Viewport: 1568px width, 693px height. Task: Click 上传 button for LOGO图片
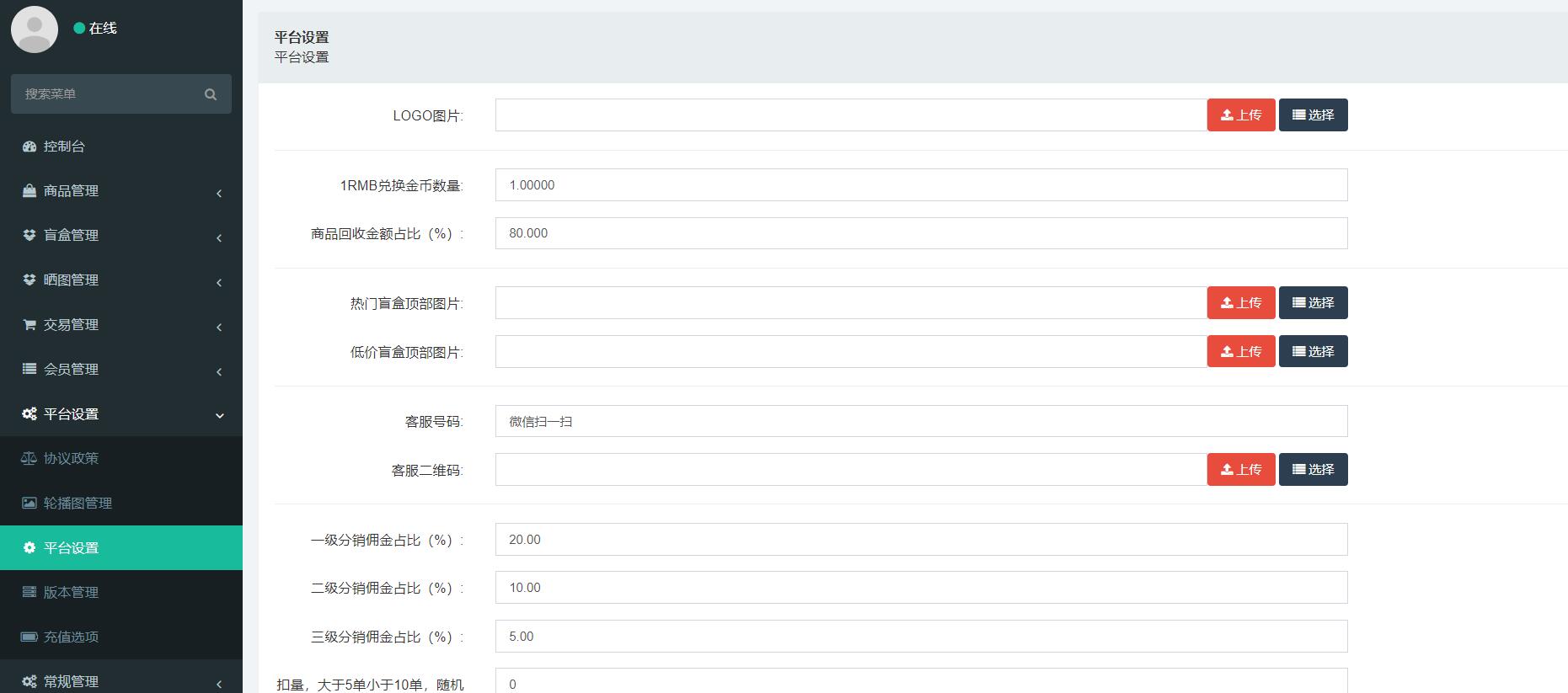[x=1240, y=115]
